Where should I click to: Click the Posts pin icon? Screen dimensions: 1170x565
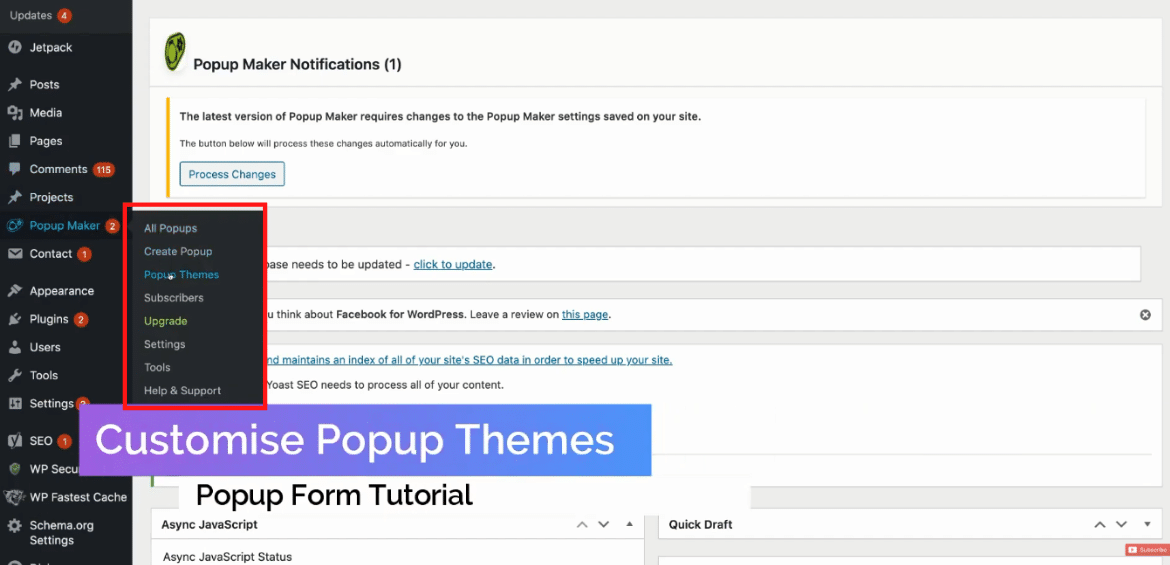15,84
